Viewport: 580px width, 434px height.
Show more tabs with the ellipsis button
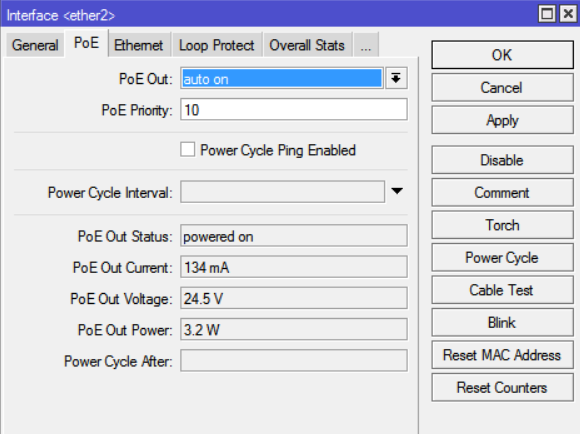[x=365, y=45]
